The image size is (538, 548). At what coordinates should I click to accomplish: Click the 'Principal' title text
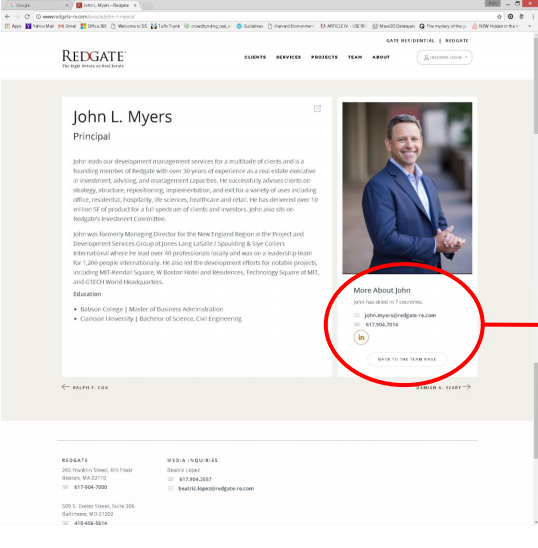coord(92,136)
